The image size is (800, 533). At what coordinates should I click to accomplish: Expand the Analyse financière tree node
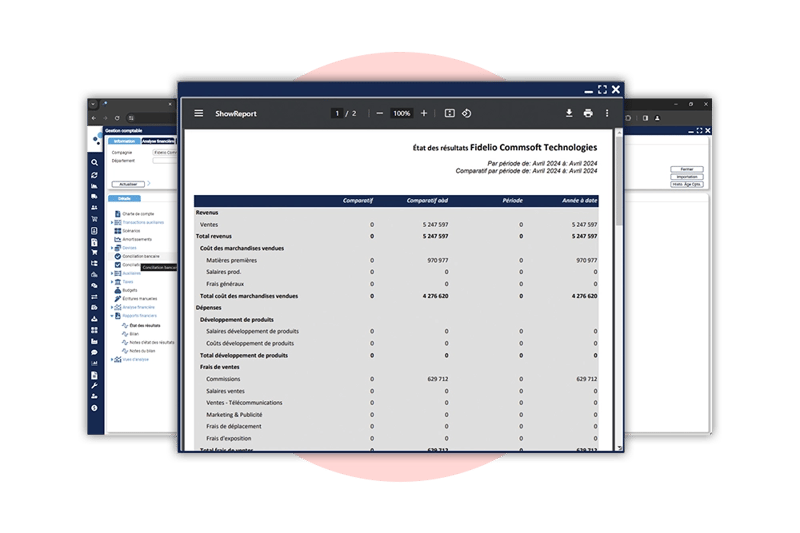pyautogui.click(x=112, y=307)
